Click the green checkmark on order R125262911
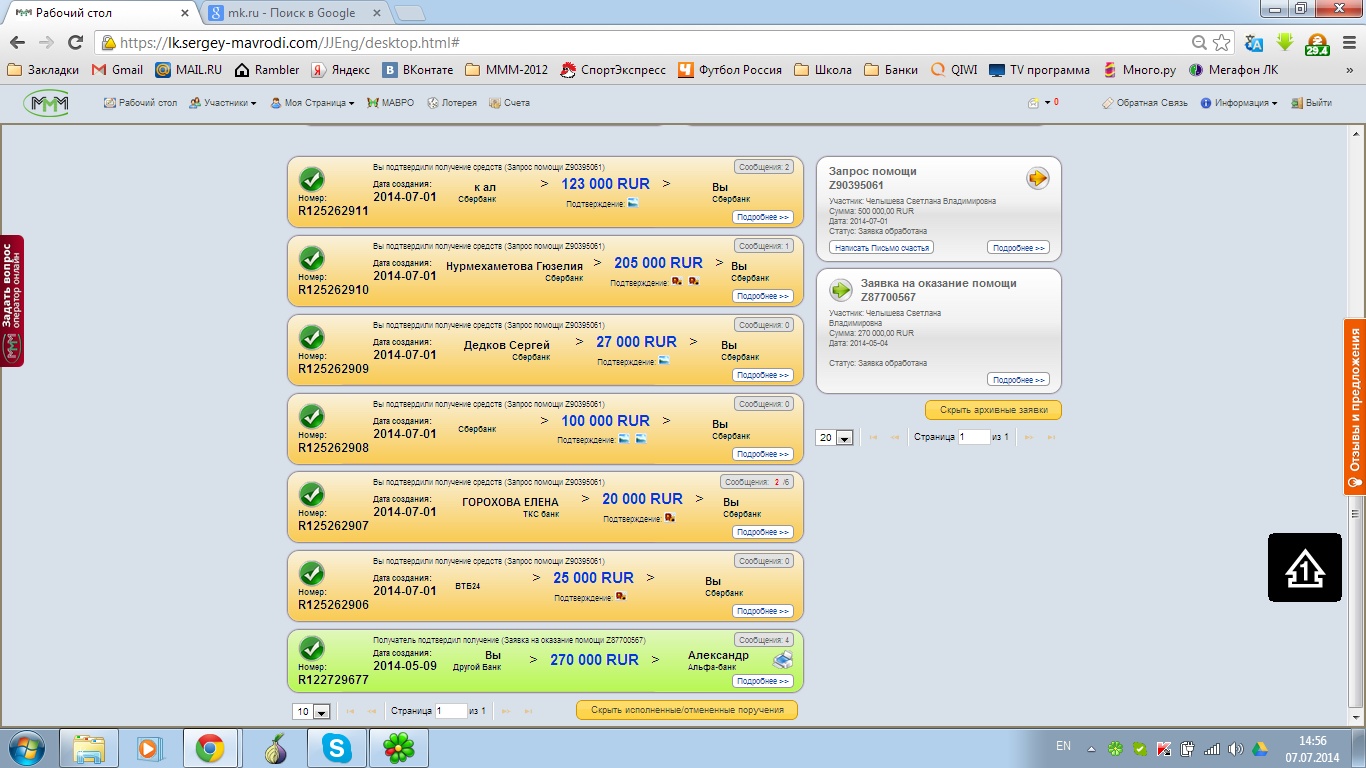This screenshot has height=768, width=1366. (x=312, y=180)
